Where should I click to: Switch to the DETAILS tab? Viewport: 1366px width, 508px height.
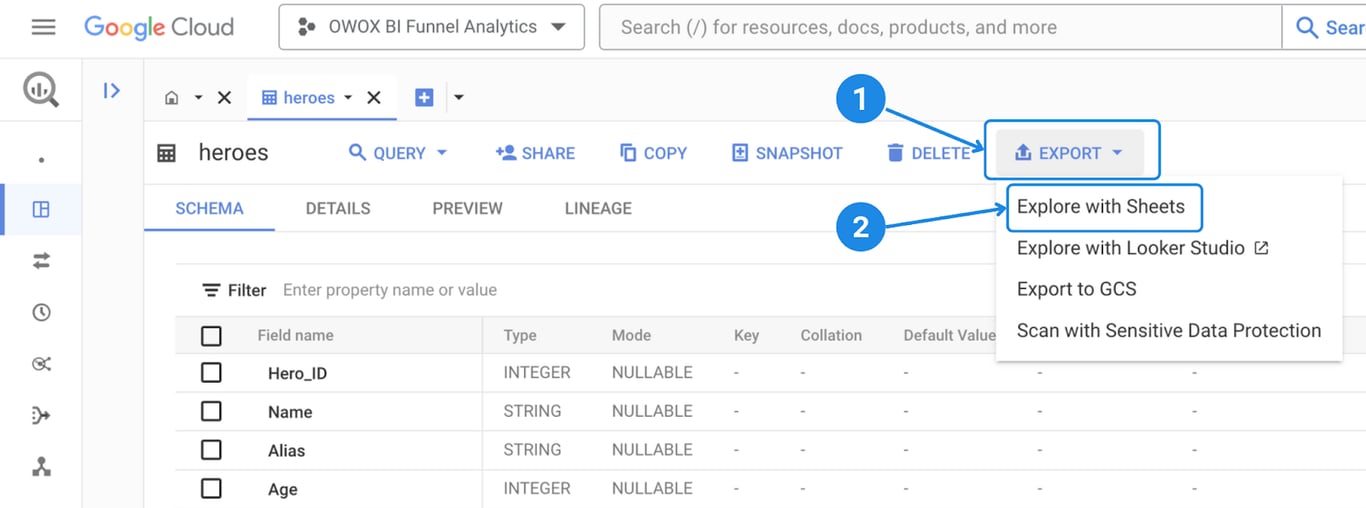click(x=338, y=208)
